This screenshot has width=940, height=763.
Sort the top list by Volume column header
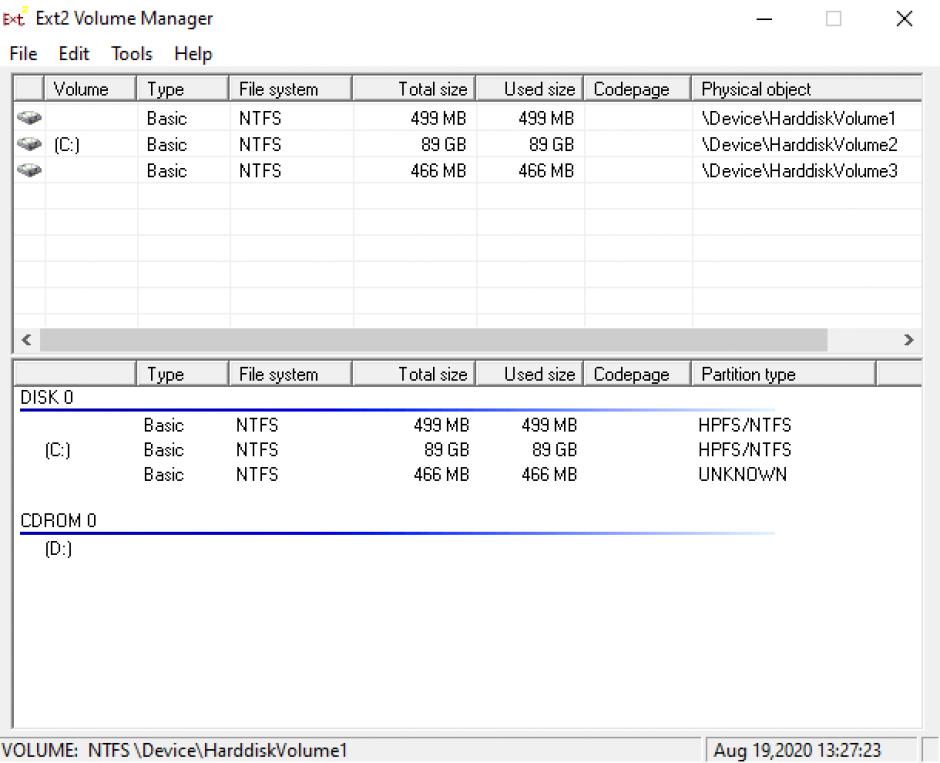[90, 89]
